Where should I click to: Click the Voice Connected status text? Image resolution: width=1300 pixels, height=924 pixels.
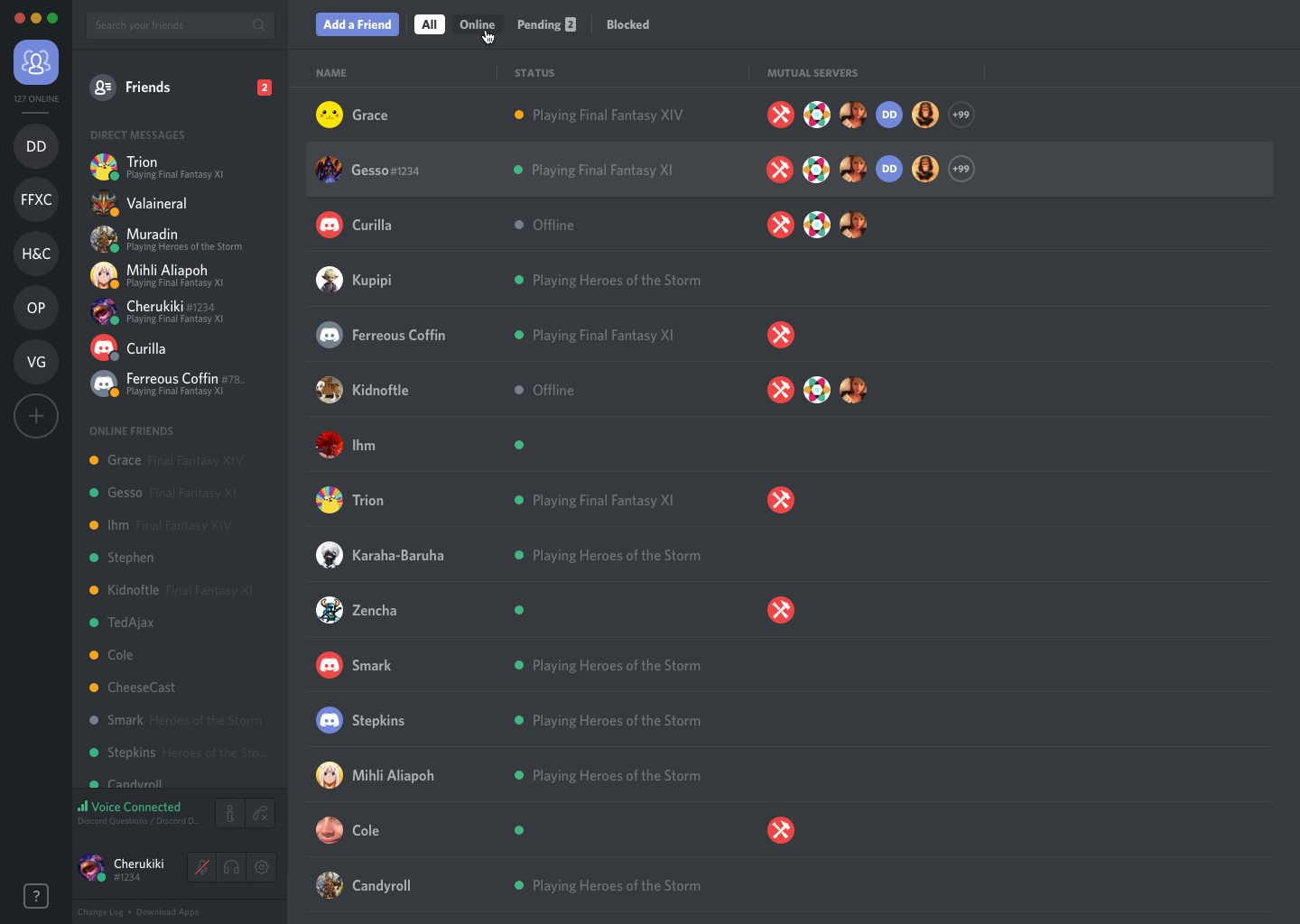135,807
